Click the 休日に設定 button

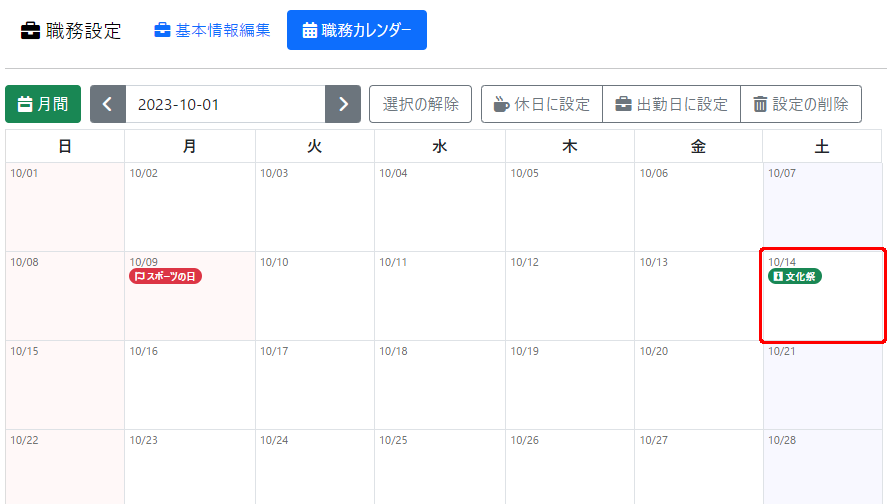542,104
